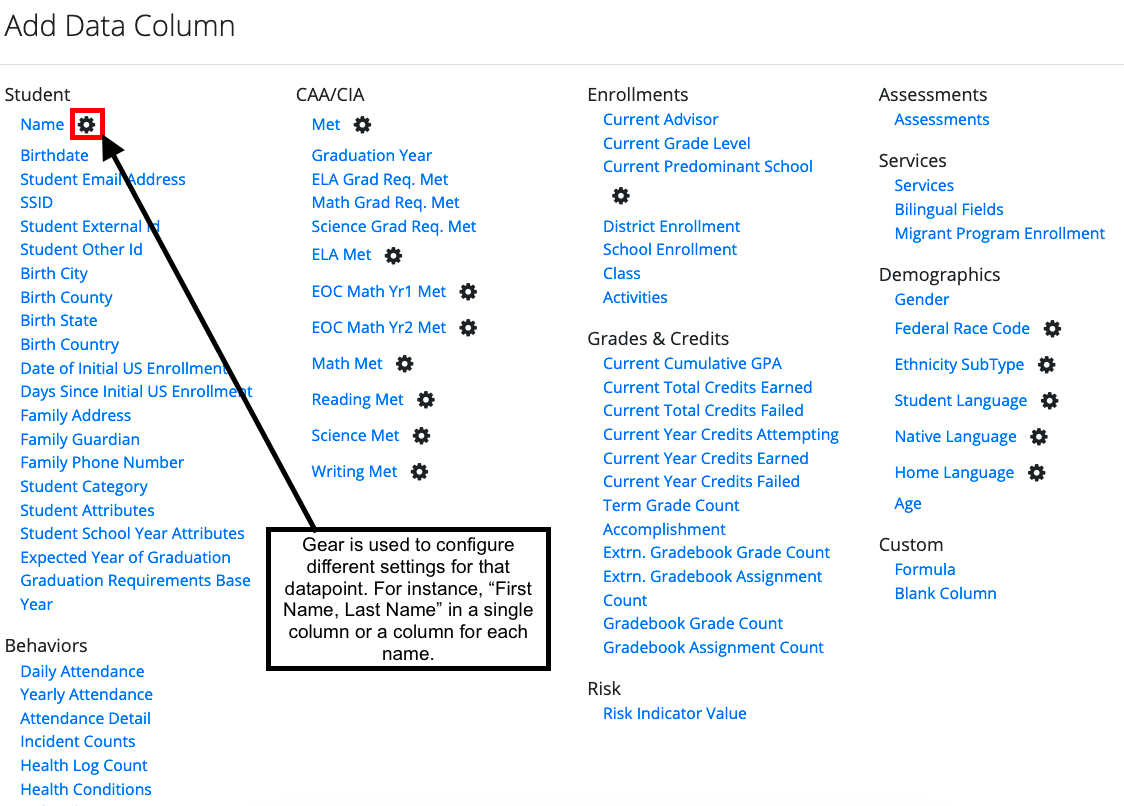Configure the Reading Met gear icon

pyautogui.click(x=426, y=399)
